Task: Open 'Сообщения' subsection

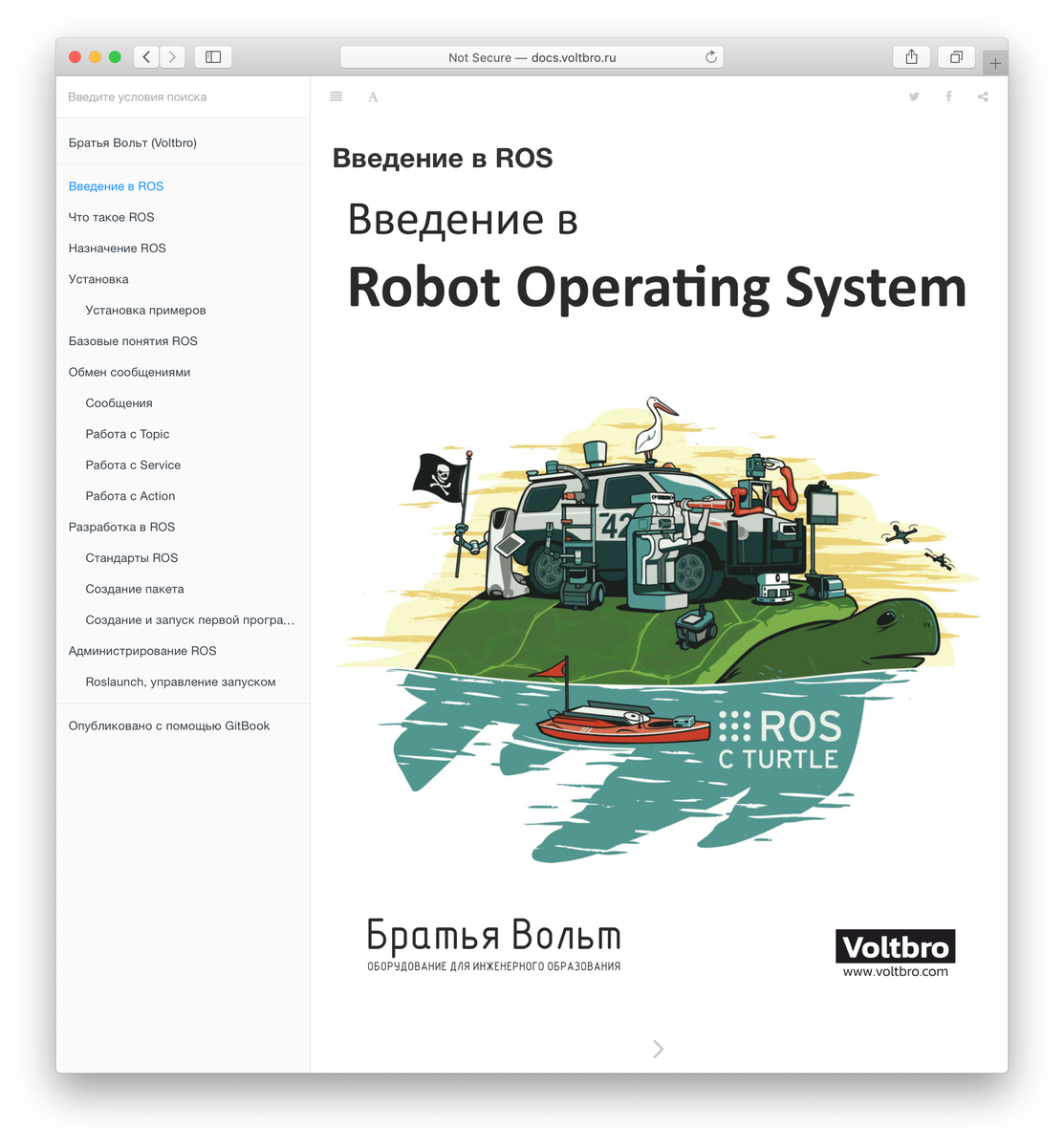Action: (x=183, y=403)
